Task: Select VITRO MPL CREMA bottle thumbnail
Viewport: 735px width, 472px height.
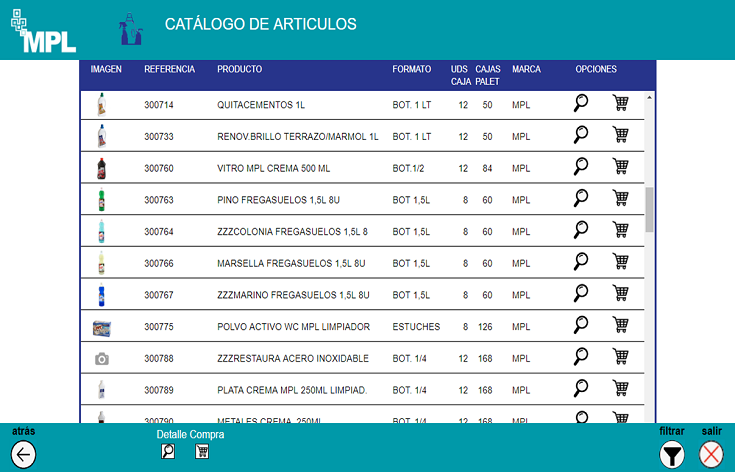Action: [x=101, y=168]
